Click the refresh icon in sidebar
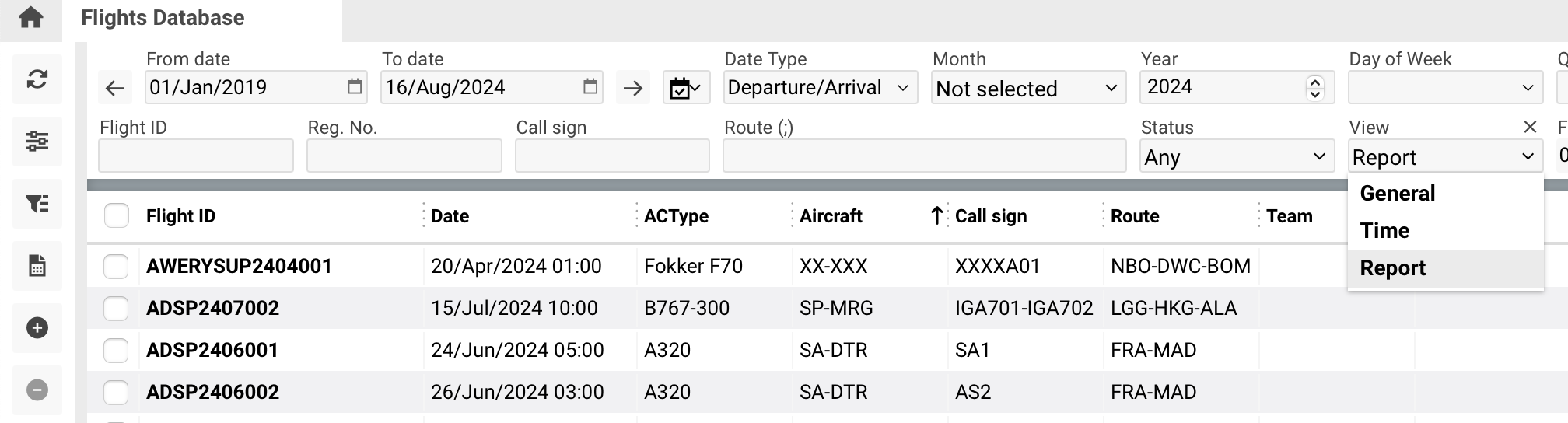 37,79
